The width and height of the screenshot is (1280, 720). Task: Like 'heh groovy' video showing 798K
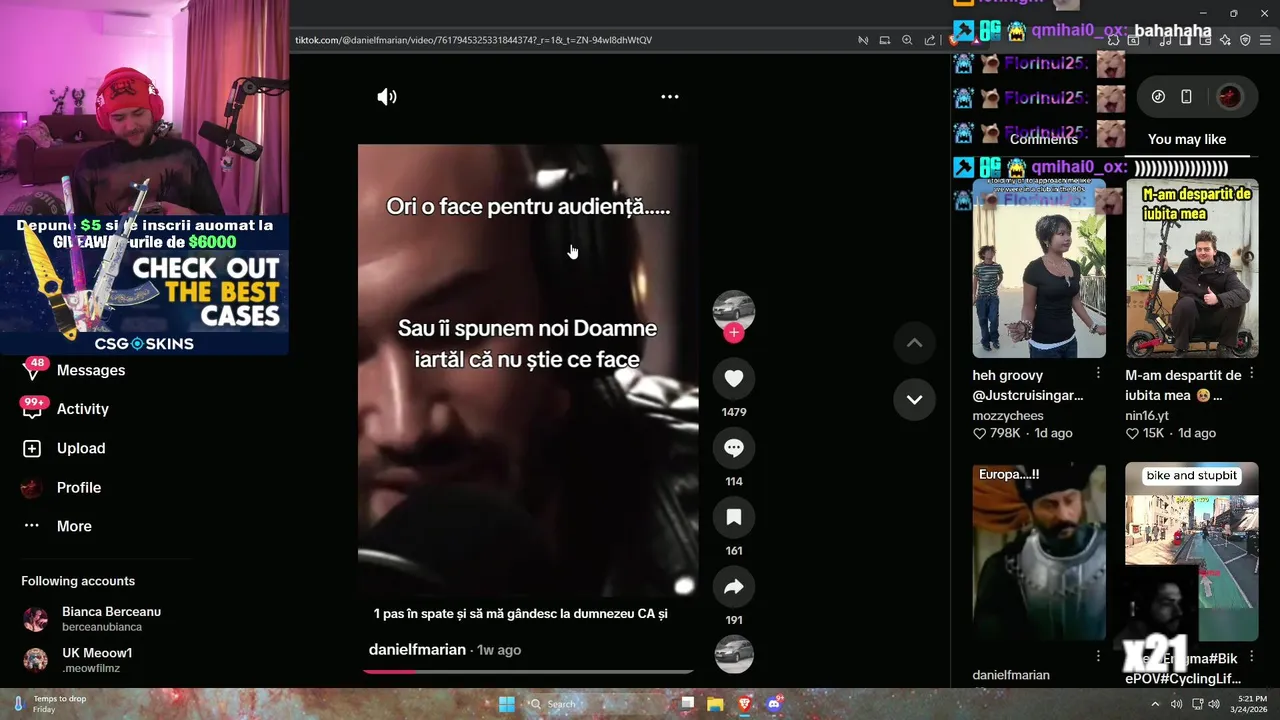pyautogui.click(x=979, y=434)
